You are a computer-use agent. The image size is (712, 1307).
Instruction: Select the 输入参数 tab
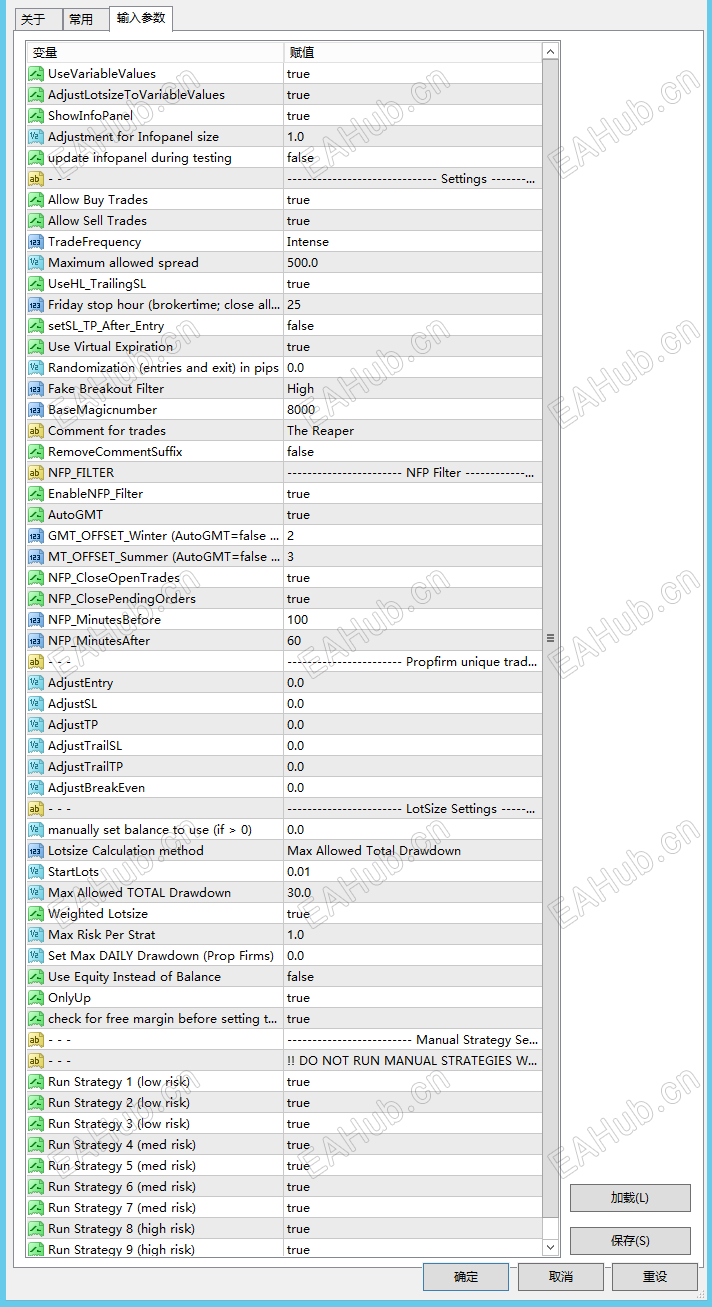141,18
